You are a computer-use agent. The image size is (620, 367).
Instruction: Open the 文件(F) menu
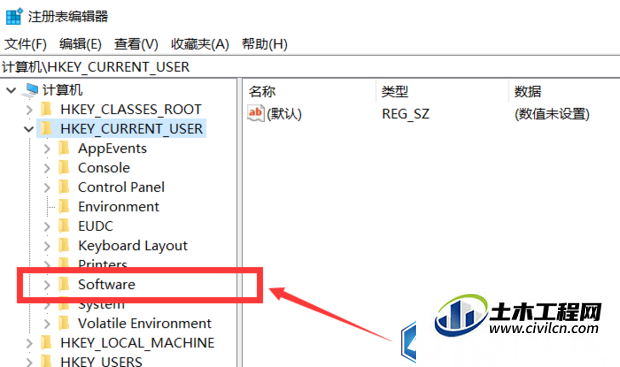(x=25, y=44)
